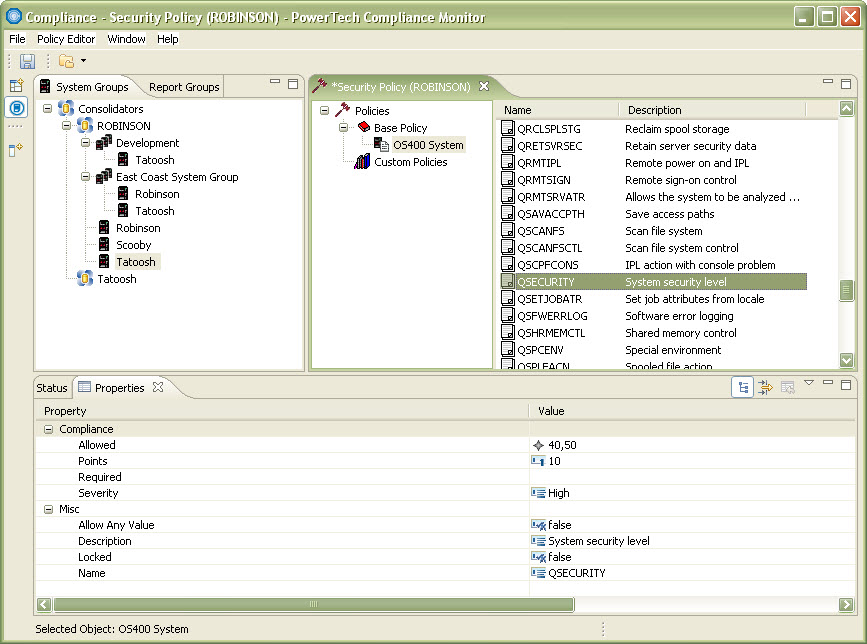Collapse the Policies tree node

pyautogui.click(x=325, y=111)
